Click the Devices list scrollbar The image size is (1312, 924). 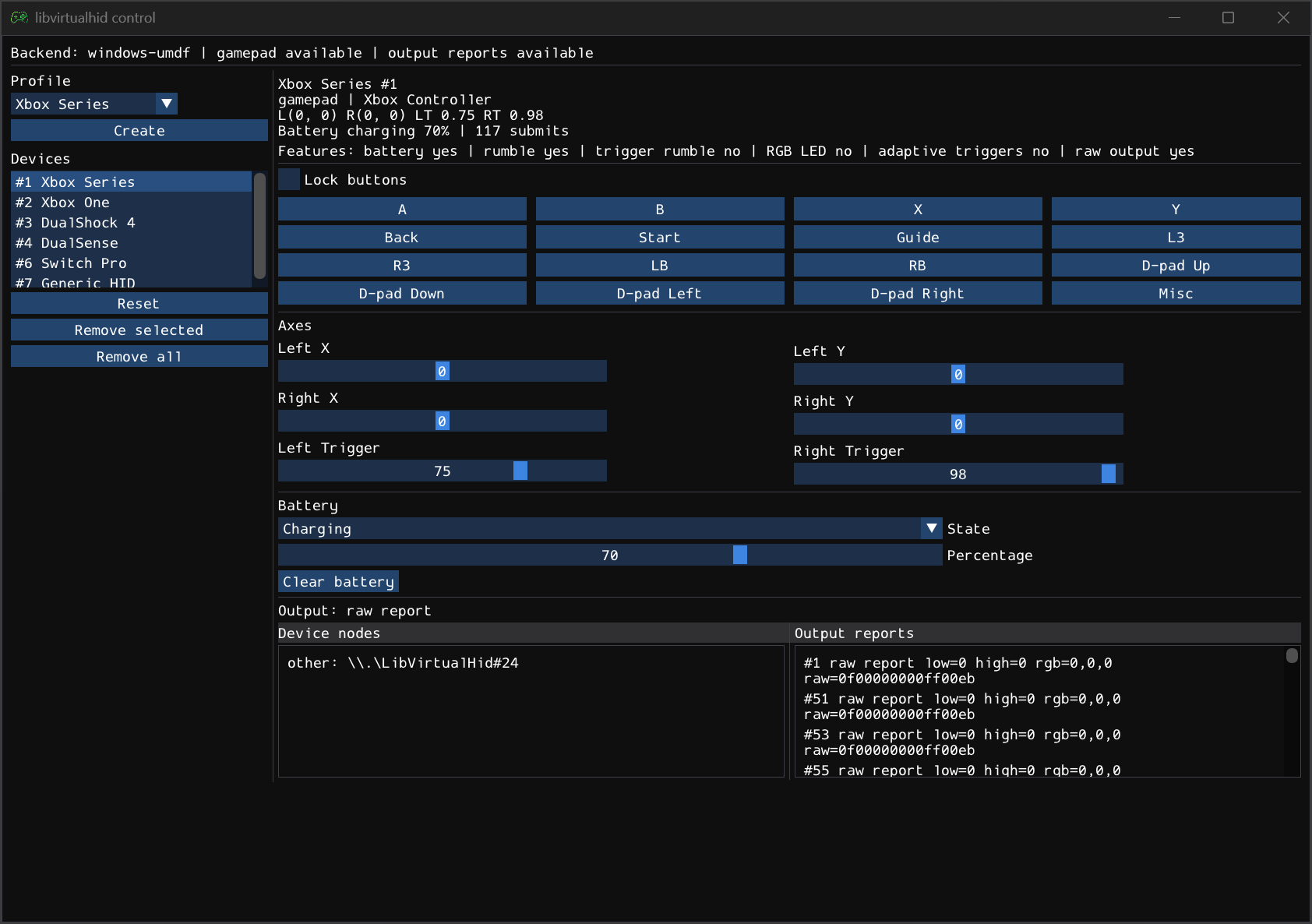[x=260, y=226]
